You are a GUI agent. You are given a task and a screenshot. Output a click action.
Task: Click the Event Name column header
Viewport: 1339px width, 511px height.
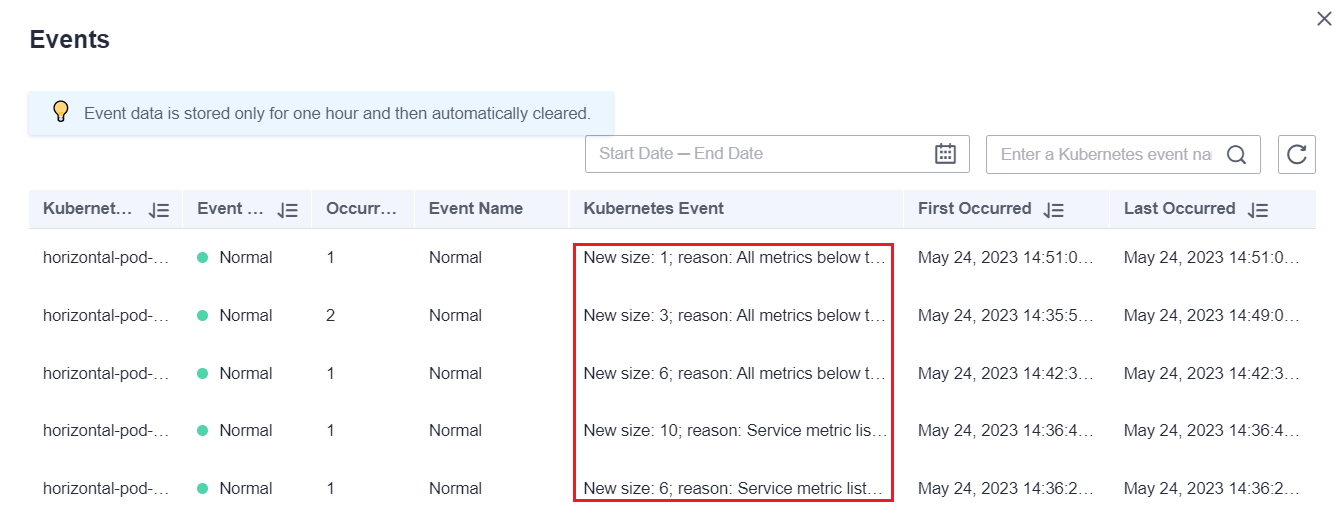pyautogui.click(x=475, y=209)
